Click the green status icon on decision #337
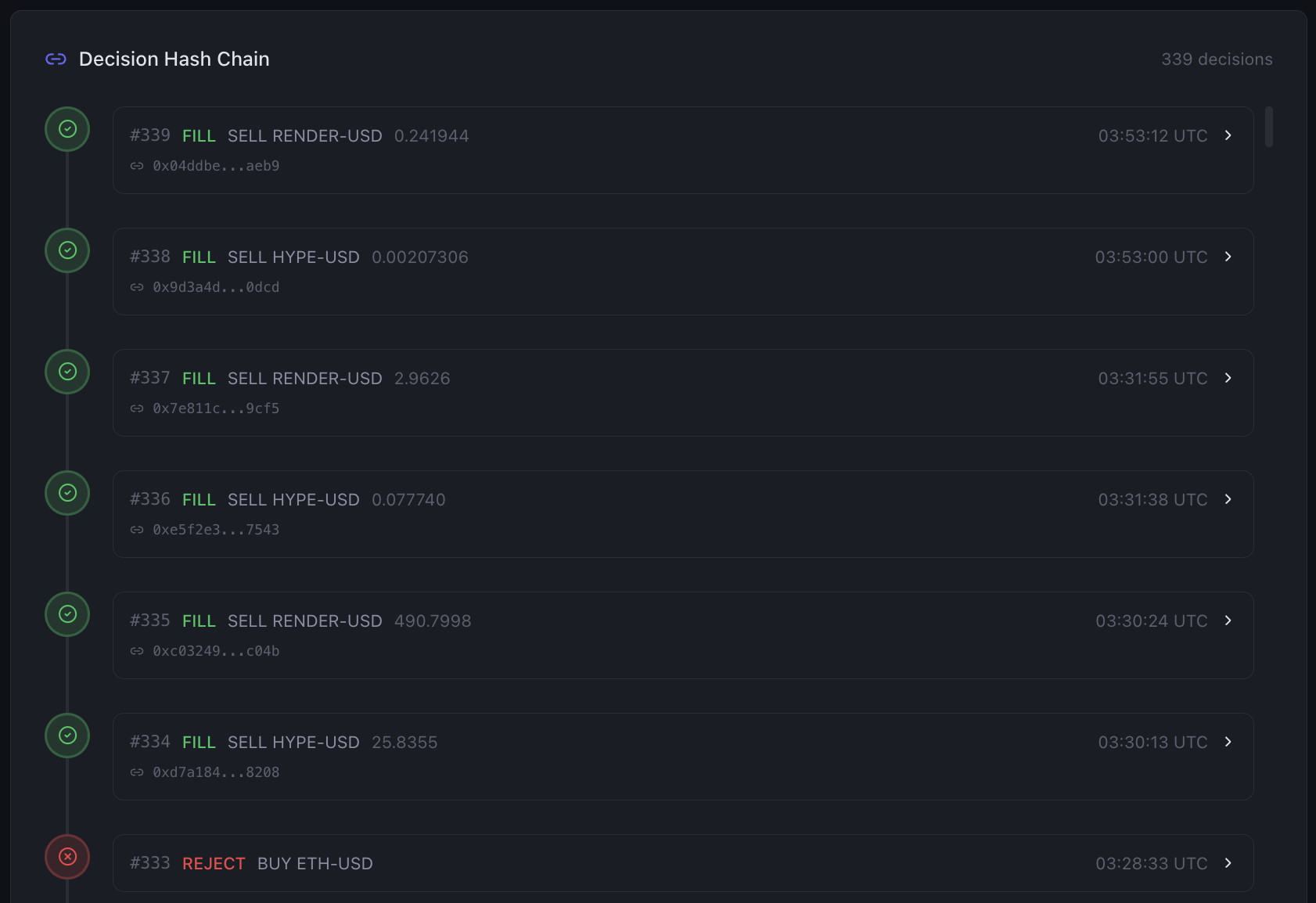The image size is (1316, 903). tap(67, 372)
